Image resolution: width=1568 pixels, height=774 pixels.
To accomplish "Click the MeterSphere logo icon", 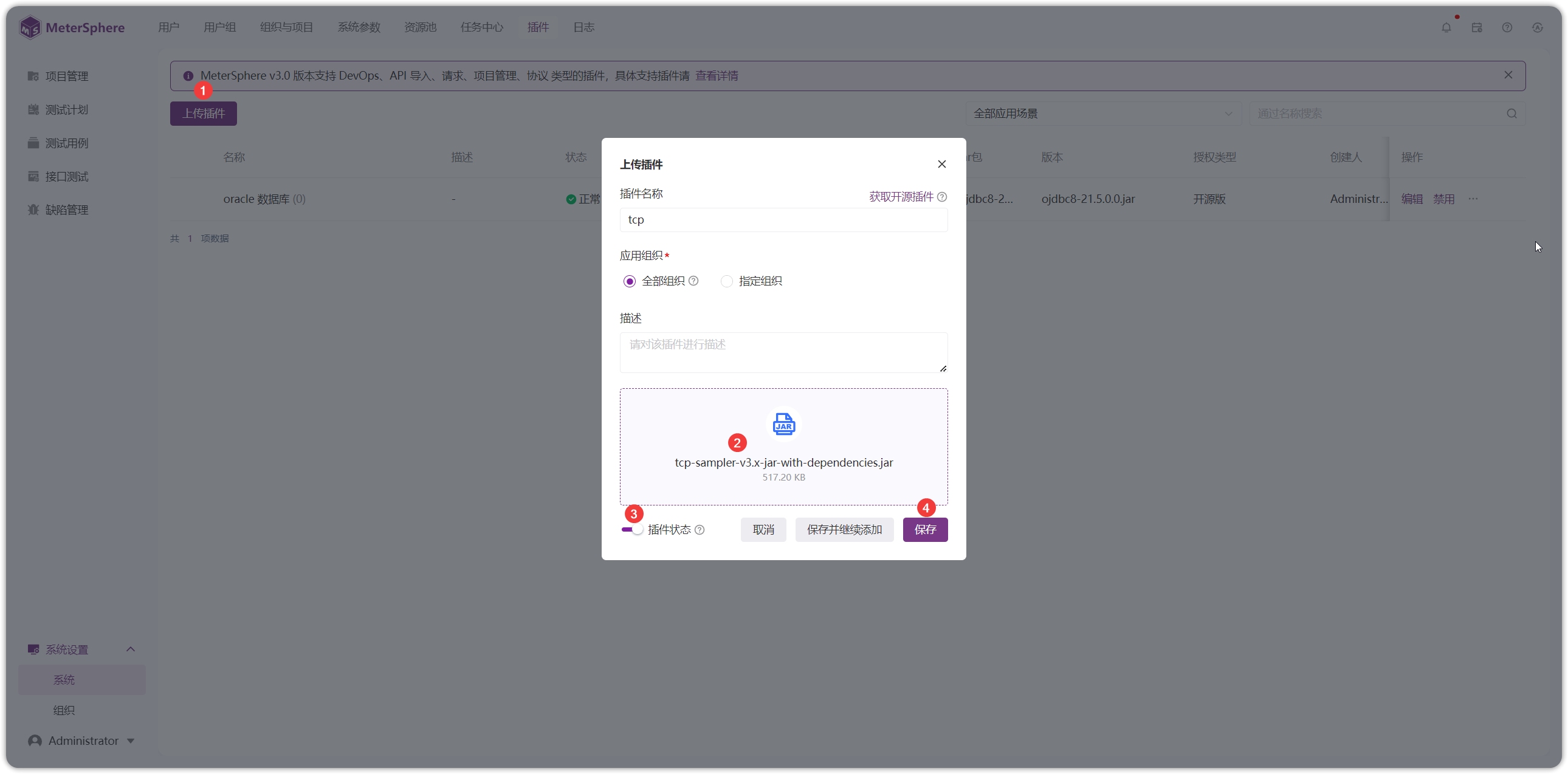I will pos(30,27).
